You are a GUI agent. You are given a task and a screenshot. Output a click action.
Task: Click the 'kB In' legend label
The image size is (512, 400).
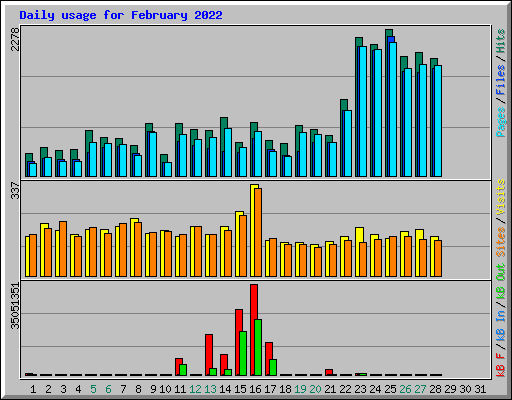coord(501,325)
